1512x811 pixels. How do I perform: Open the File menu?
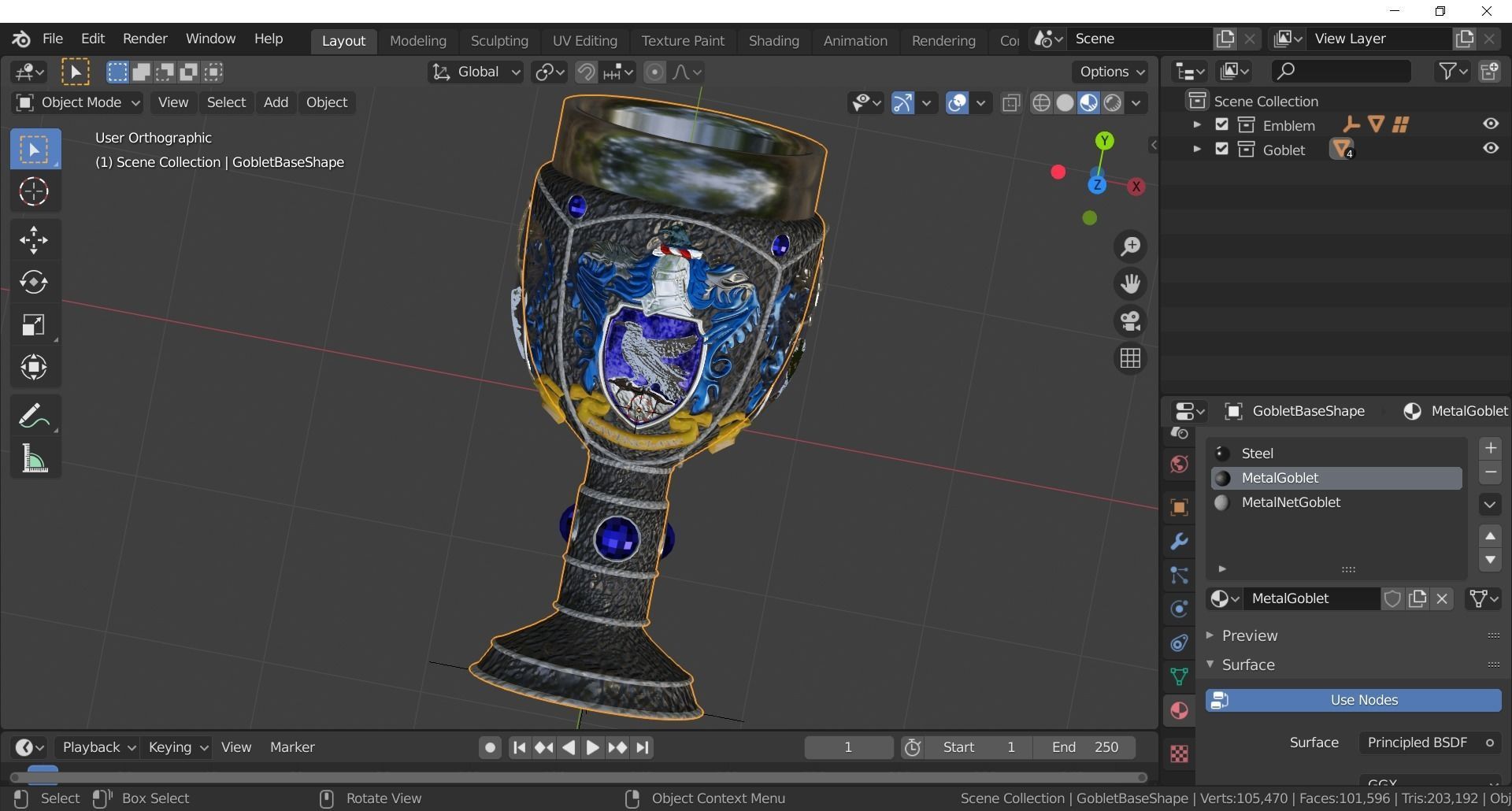click(53, 39)
